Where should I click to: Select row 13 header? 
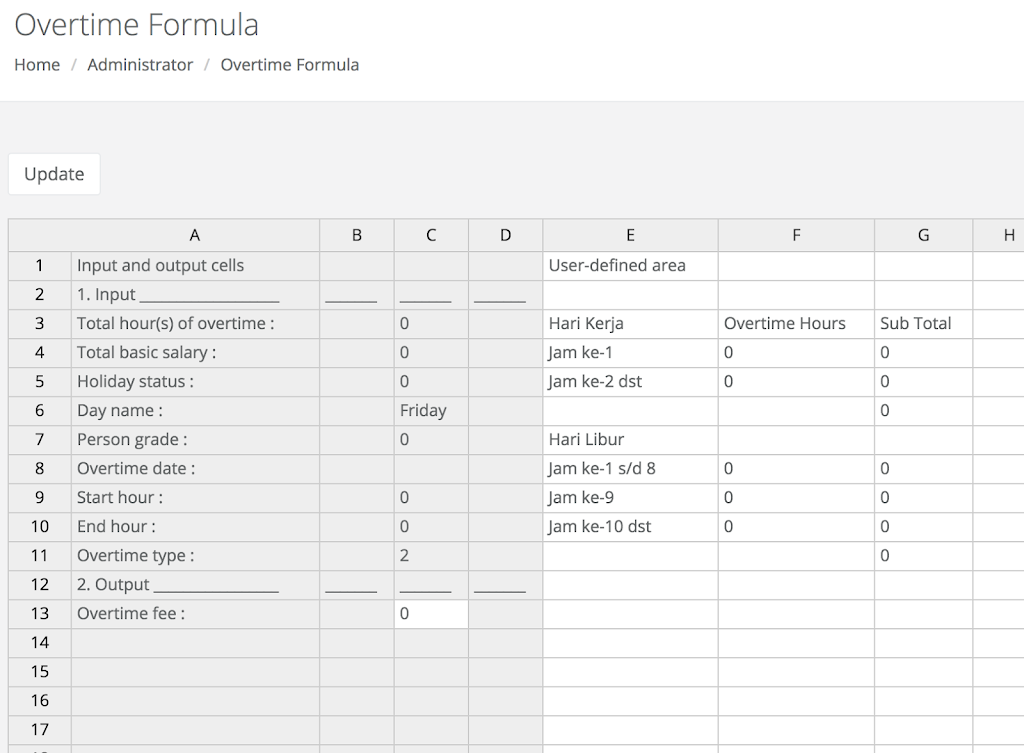pyautogui.click(x=40, y=613)
